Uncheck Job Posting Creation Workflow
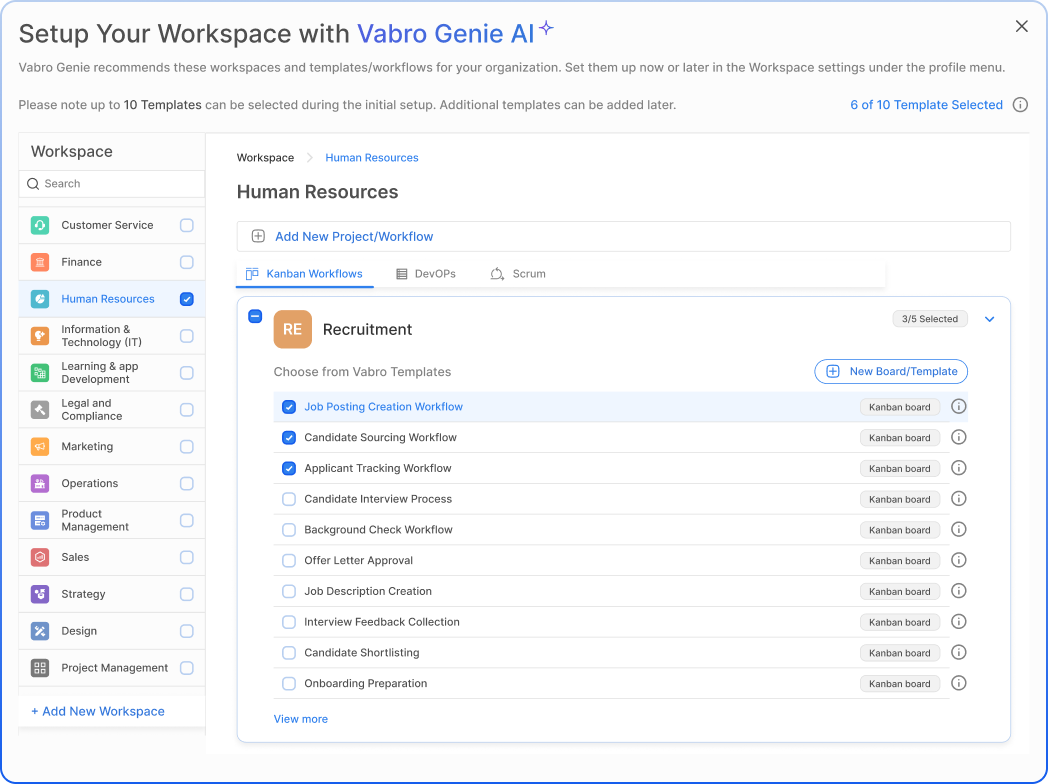This screenshot has width=1048, height=784. 289,407
